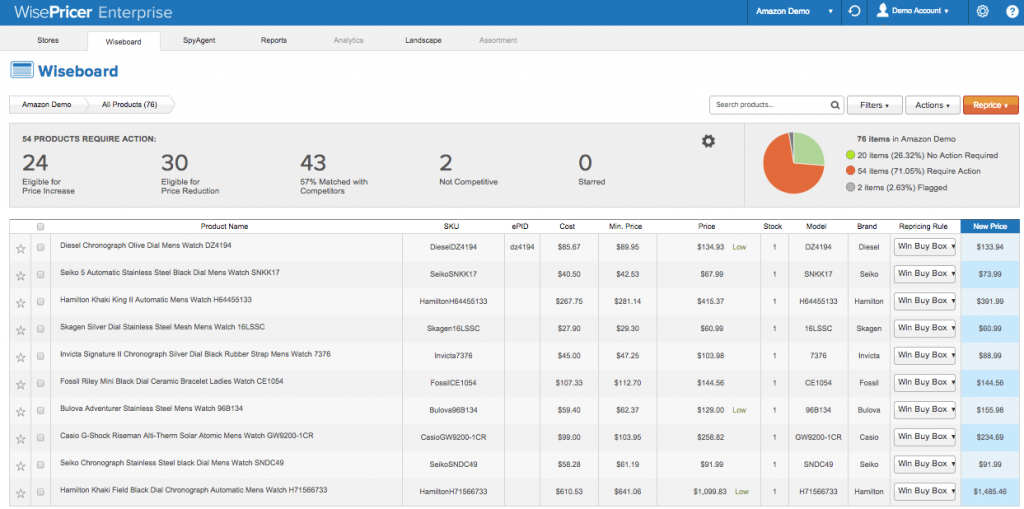Open the Analytics tab
This screenshot has height=509, width=1024.
(348, 41)
